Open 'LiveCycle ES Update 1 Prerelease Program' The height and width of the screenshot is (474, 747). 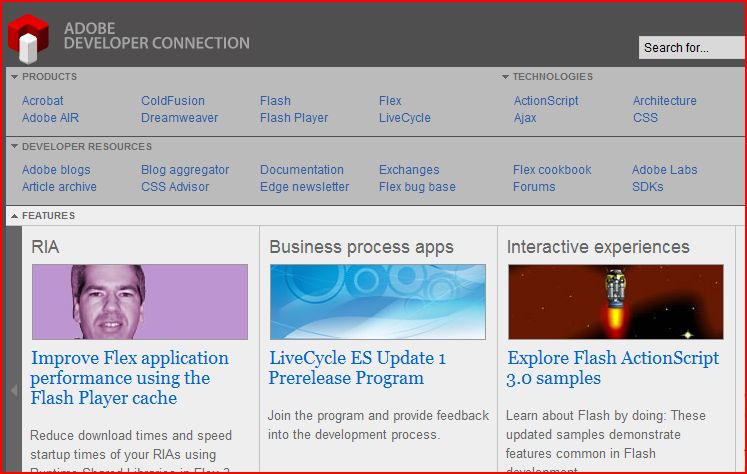[x=357, y=368]
